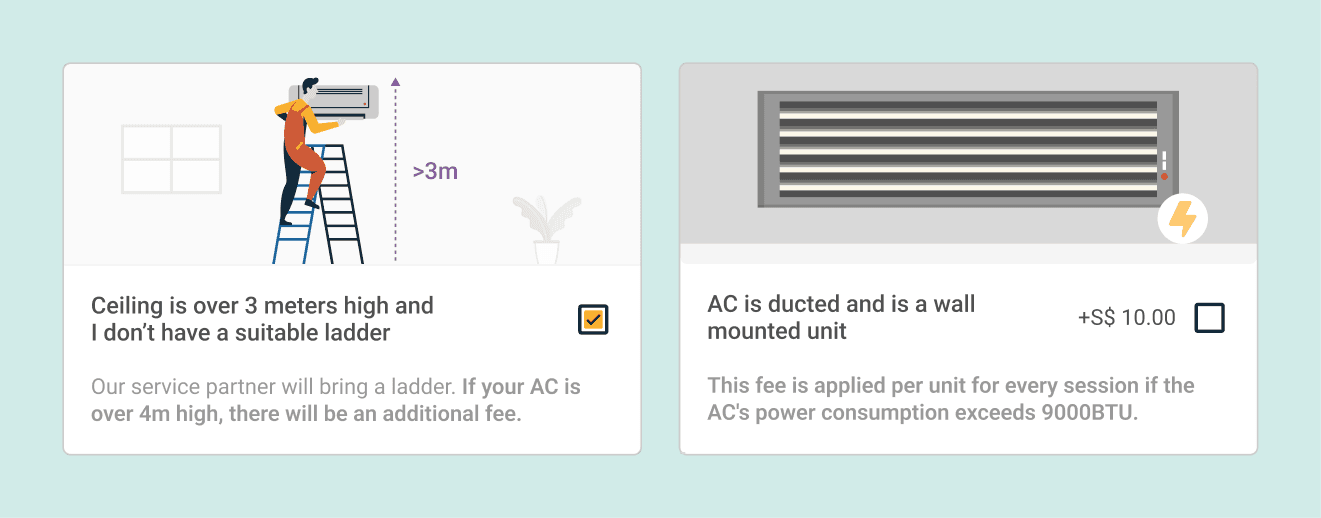The height and width of the screenshot is (518, 1321).
Task: Click the technician on ladder illustration
Action: pos(304,150)
